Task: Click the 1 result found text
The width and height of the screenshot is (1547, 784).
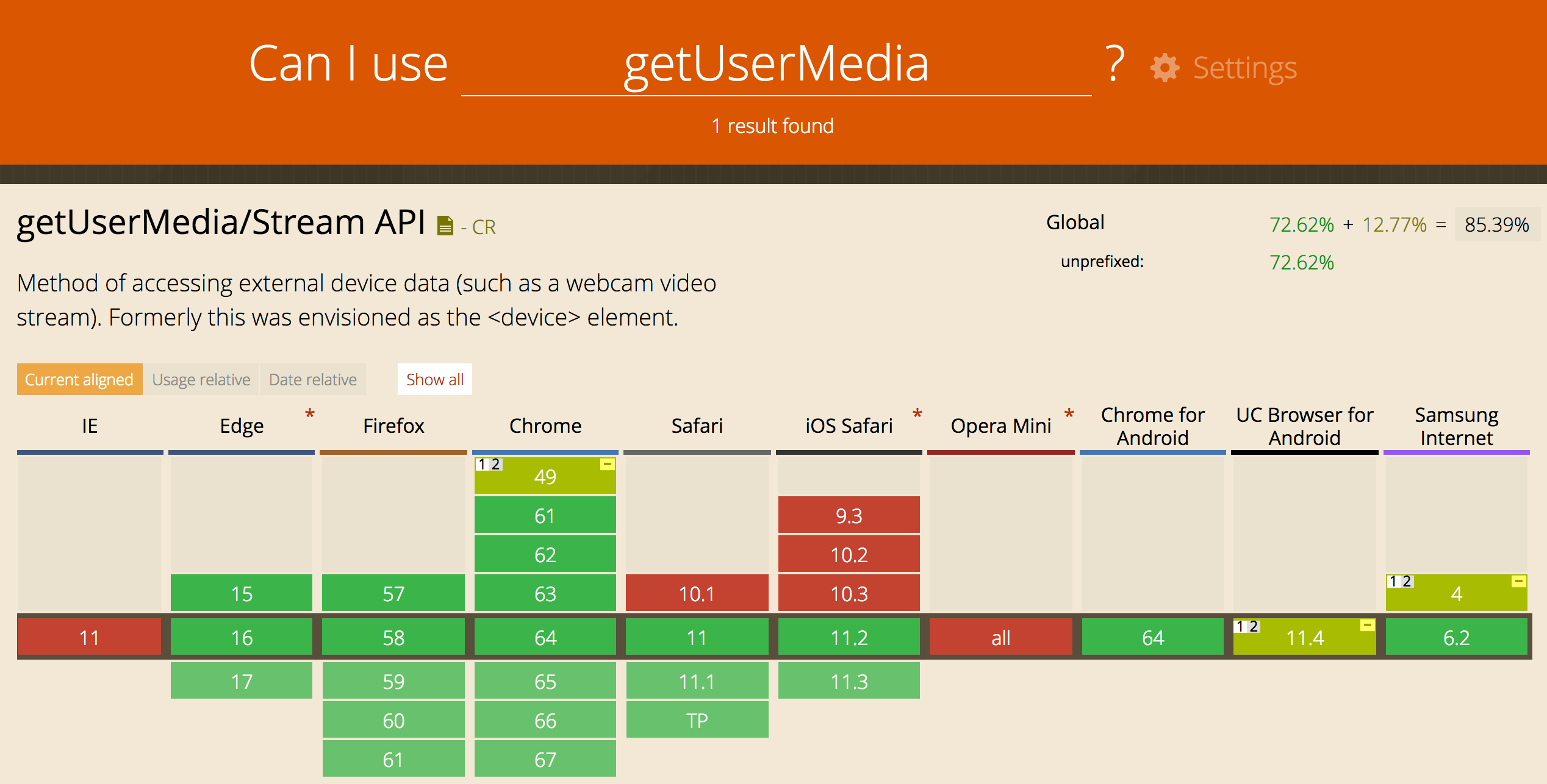Action: (773, 126)
